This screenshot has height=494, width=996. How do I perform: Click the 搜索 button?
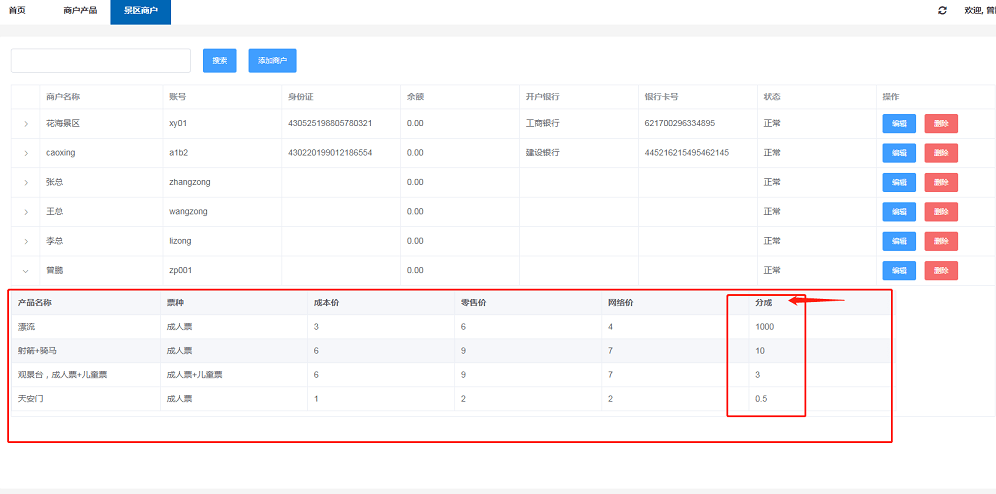220,60
